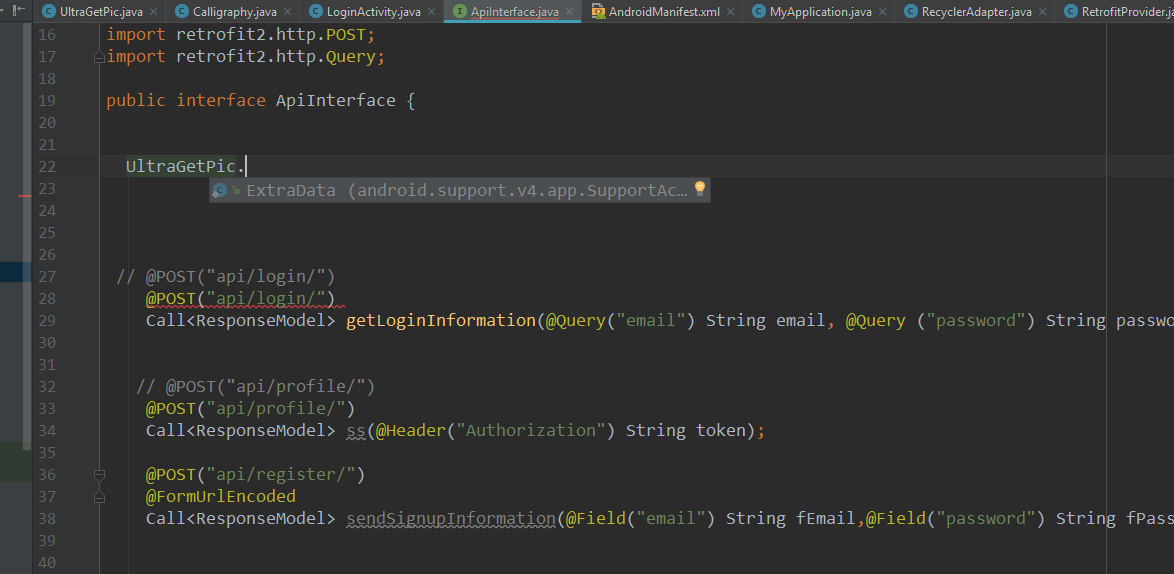Click the getLoginInformation method name
This screenshot has width=1174, height=574.
[440, 321]
